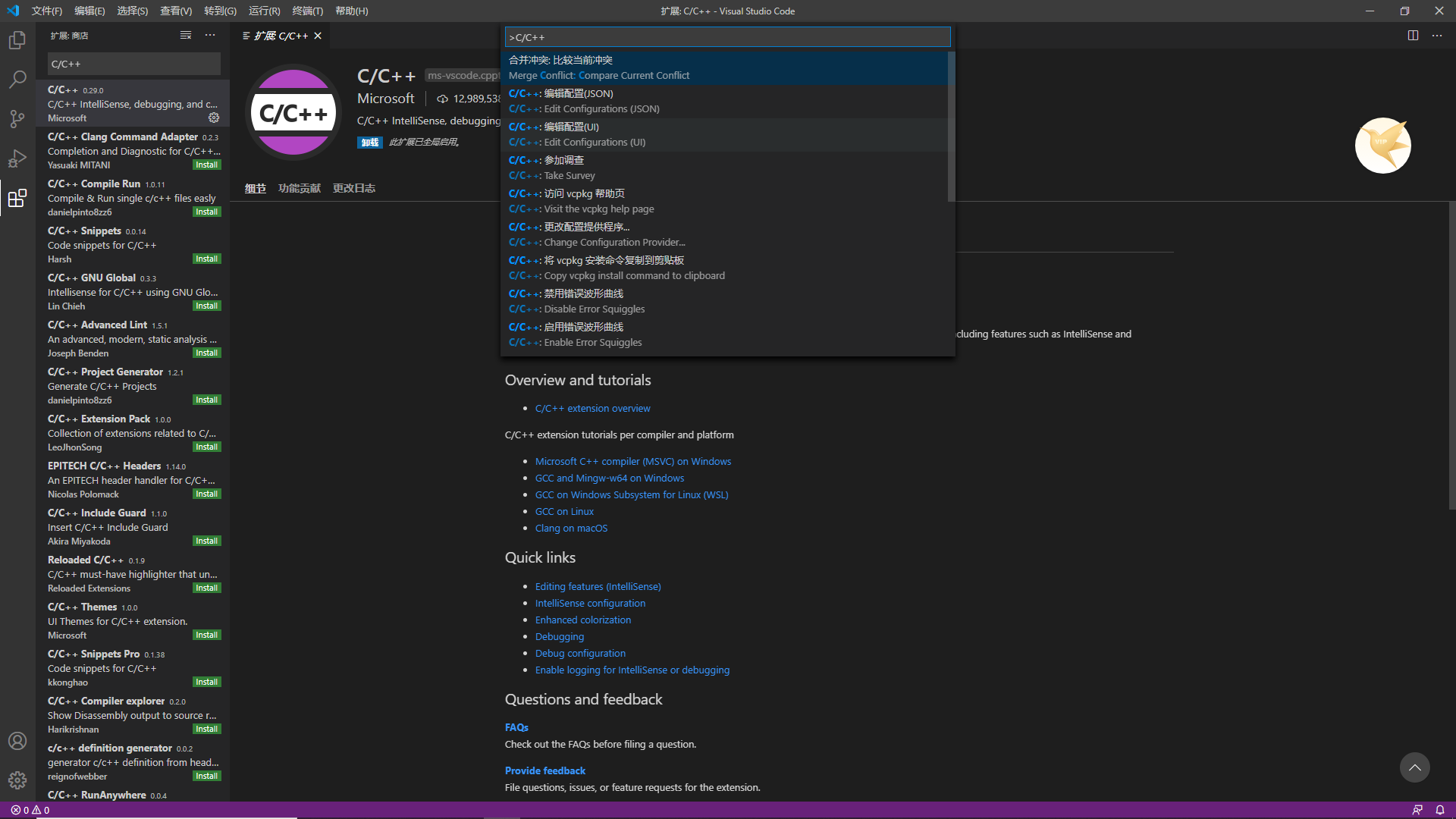The height and width of the screenshot is (819, 1456).
Task: Click the C/C++ extension logo
Action: click(x=293, y=112)
